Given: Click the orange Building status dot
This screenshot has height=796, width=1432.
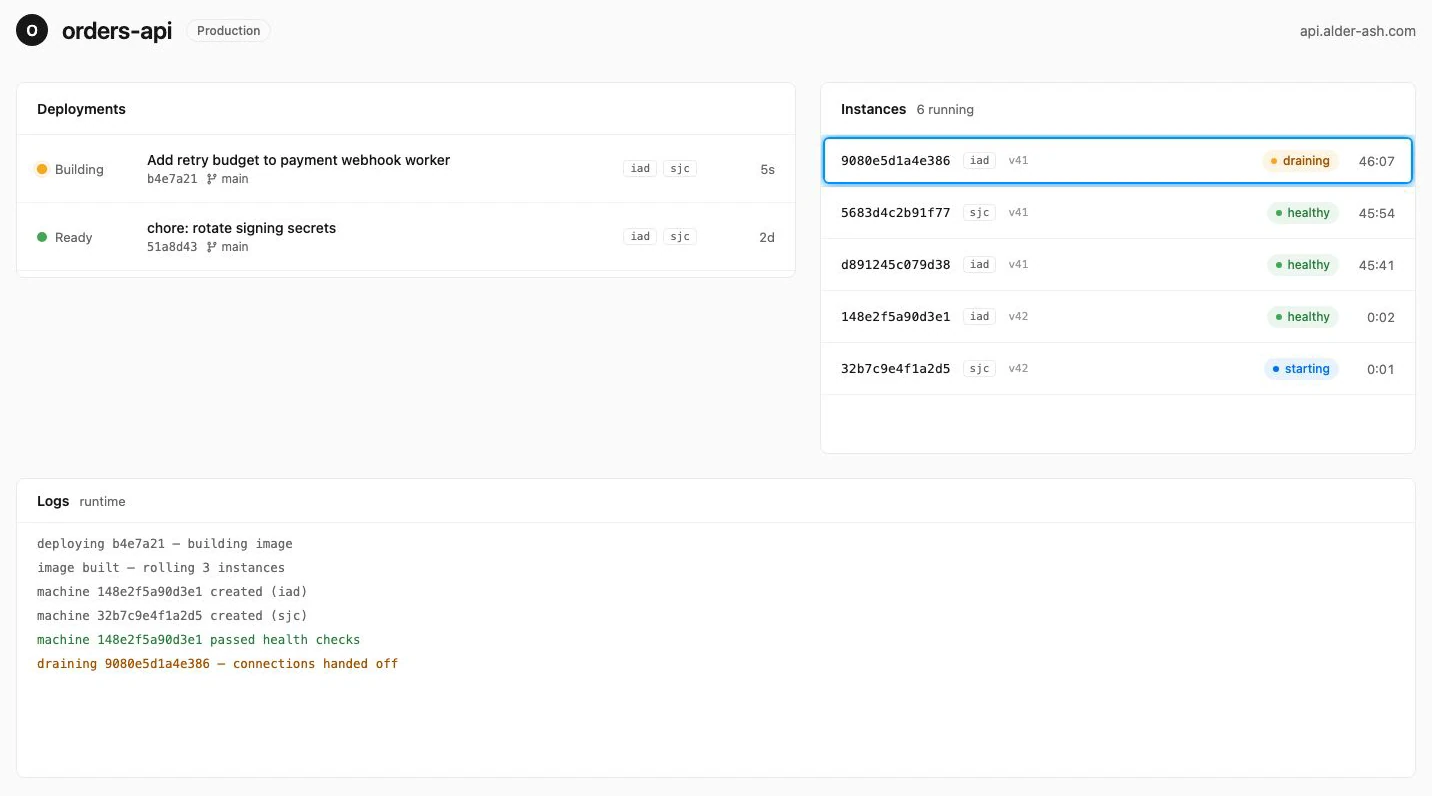Looking at the screenshot, I should [42, 169].
